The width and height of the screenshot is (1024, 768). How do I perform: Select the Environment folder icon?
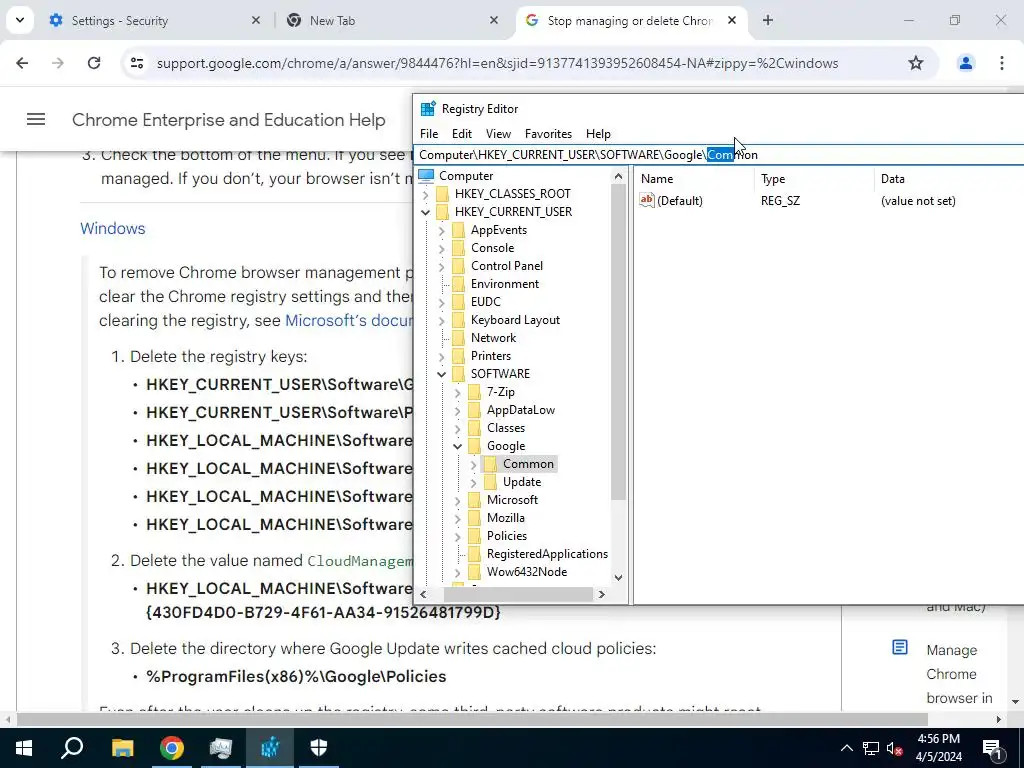click(458, 284)
